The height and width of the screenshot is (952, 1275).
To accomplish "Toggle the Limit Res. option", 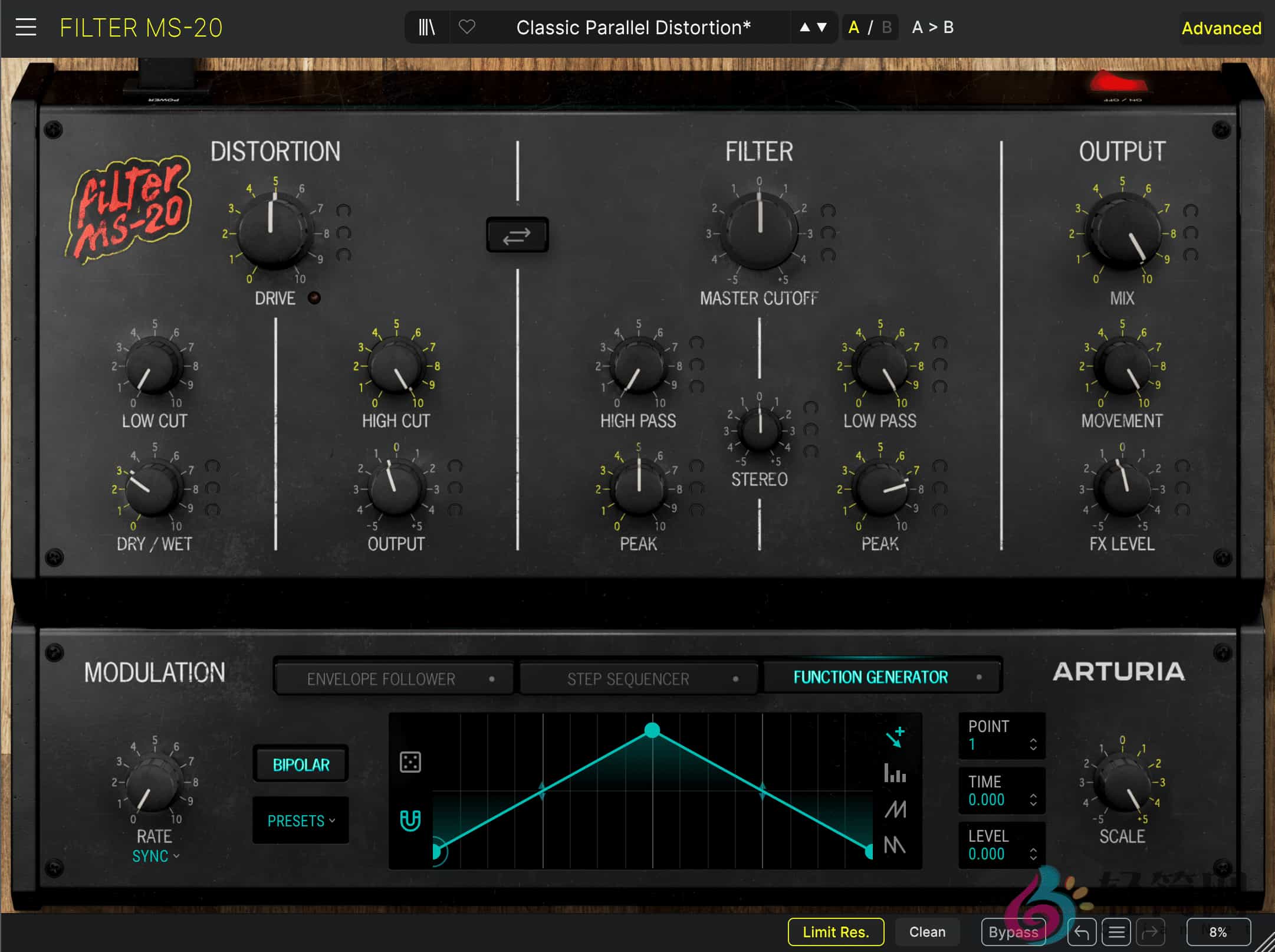I will (x=836, y=932).
